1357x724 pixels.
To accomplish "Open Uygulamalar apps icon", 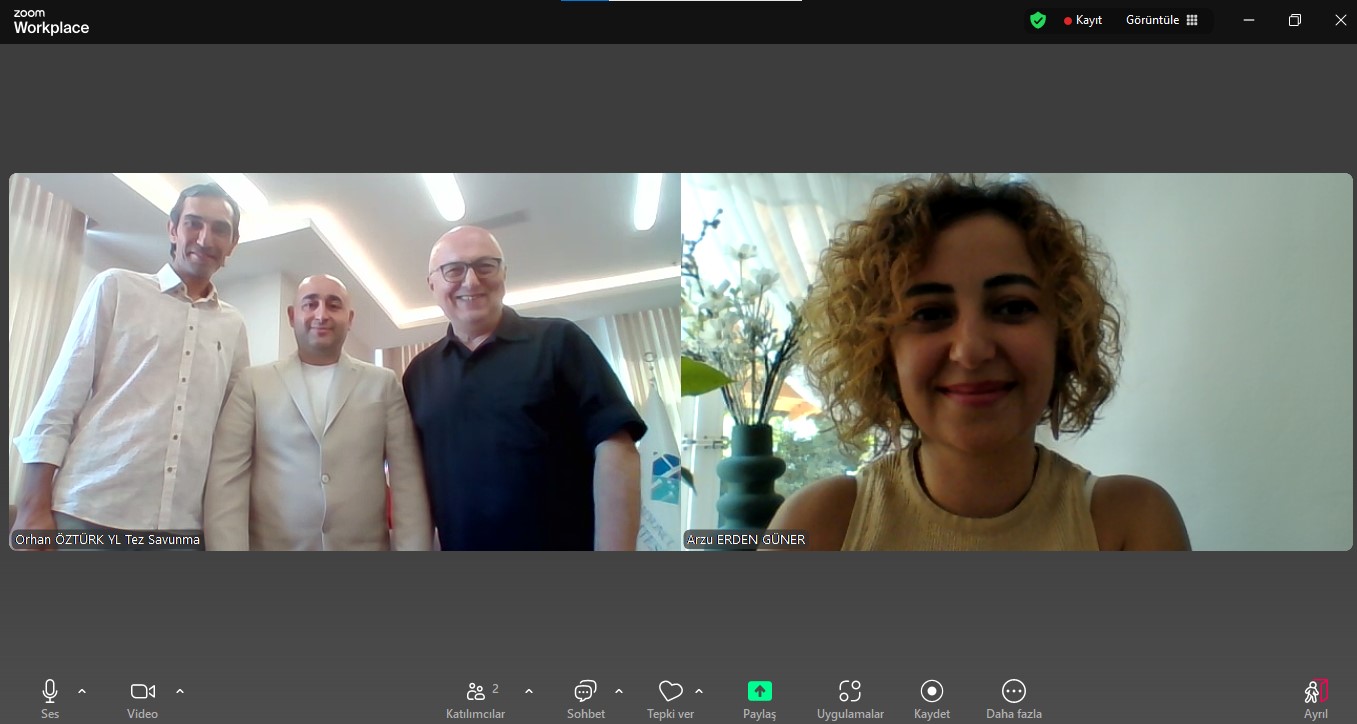I will click(850, 691).
